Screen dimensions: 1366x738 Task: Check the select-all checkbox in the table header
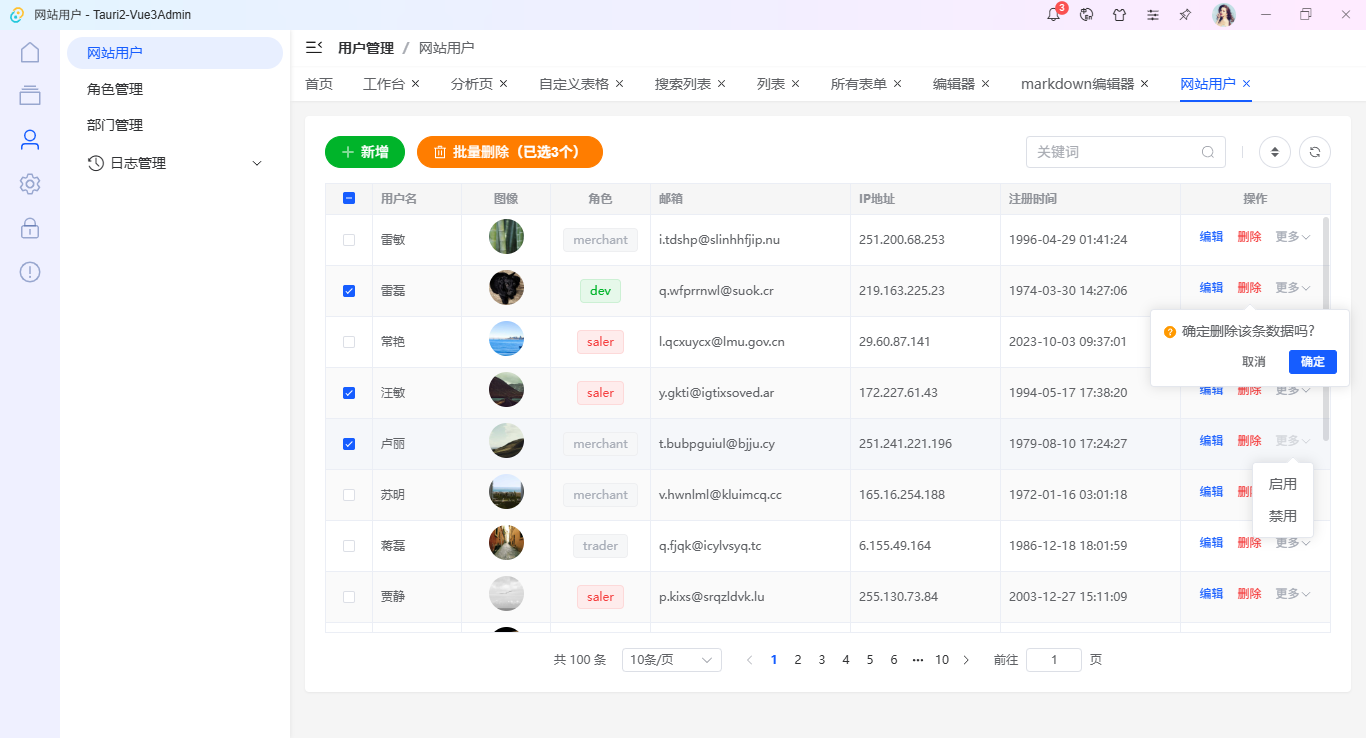tap(349, 198)
